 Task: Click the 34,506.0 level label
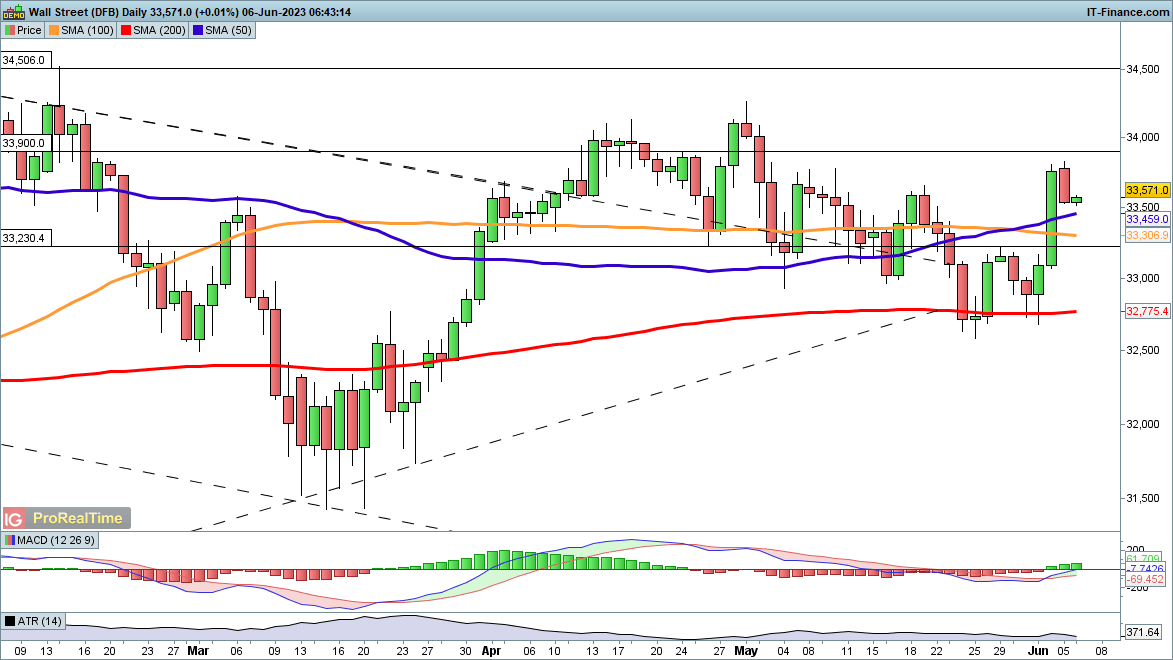(x=24, y=61)
